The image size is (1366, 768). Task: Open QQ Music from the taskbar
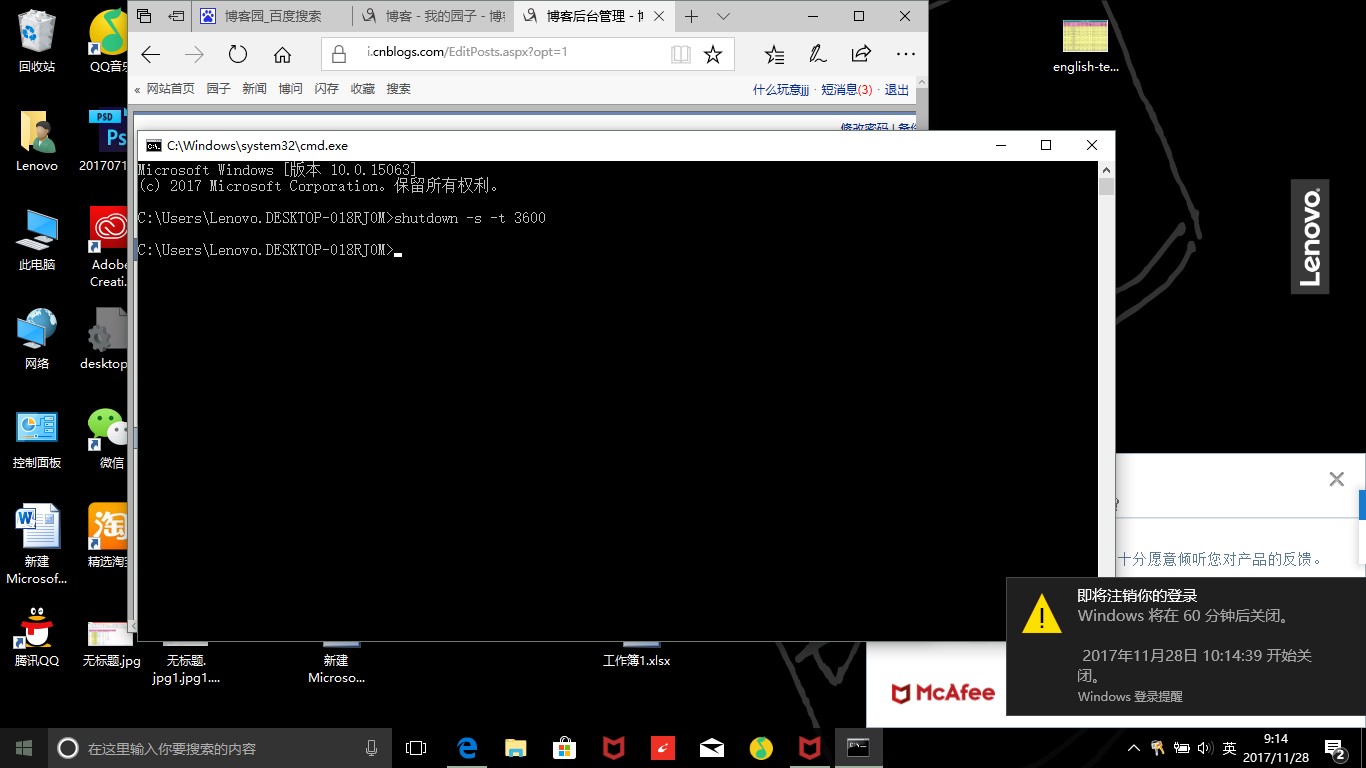coord(761,747)
